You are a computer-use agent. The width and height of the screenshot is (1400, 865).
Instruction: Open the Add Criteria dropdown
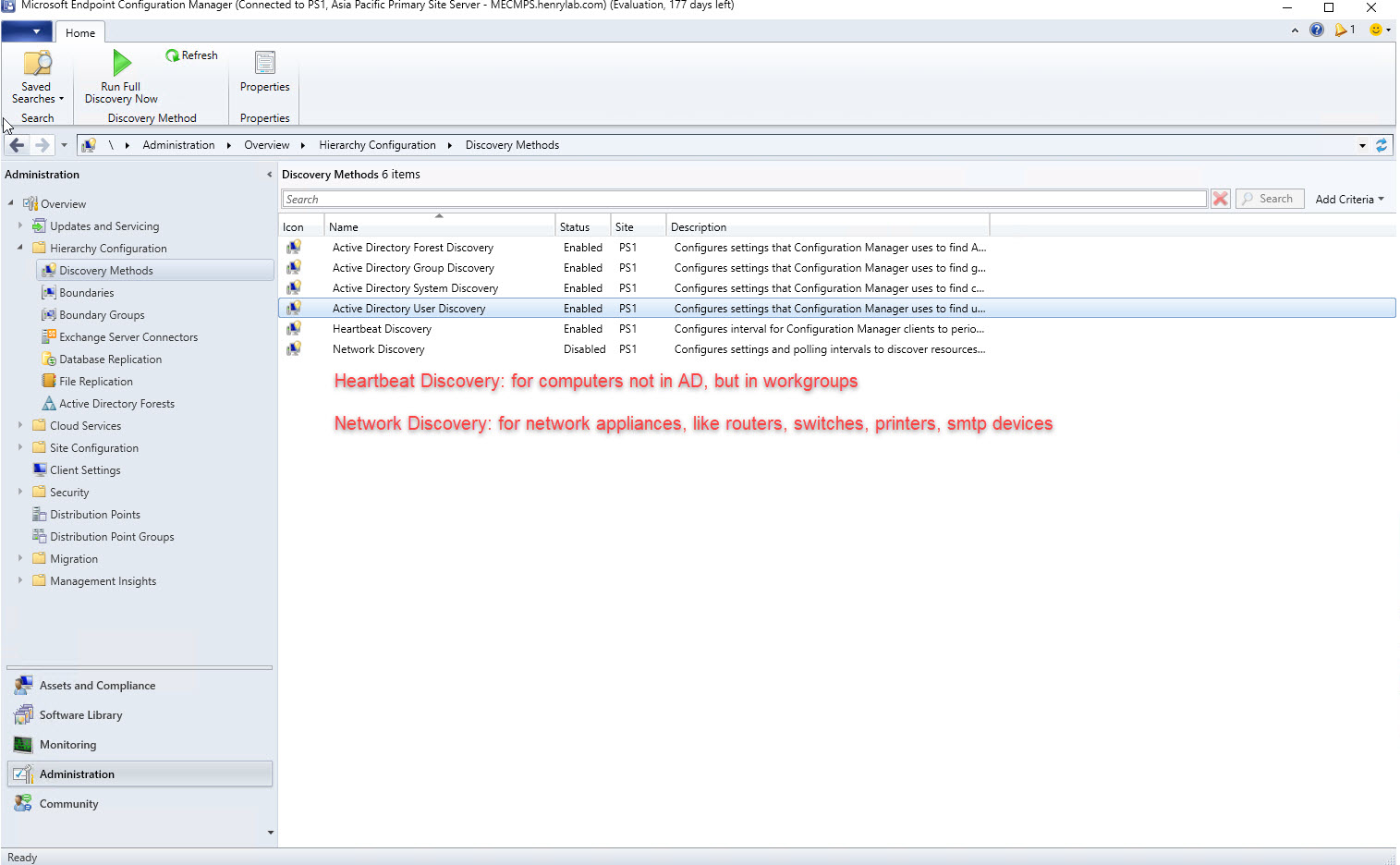(x=1348, y=199)
